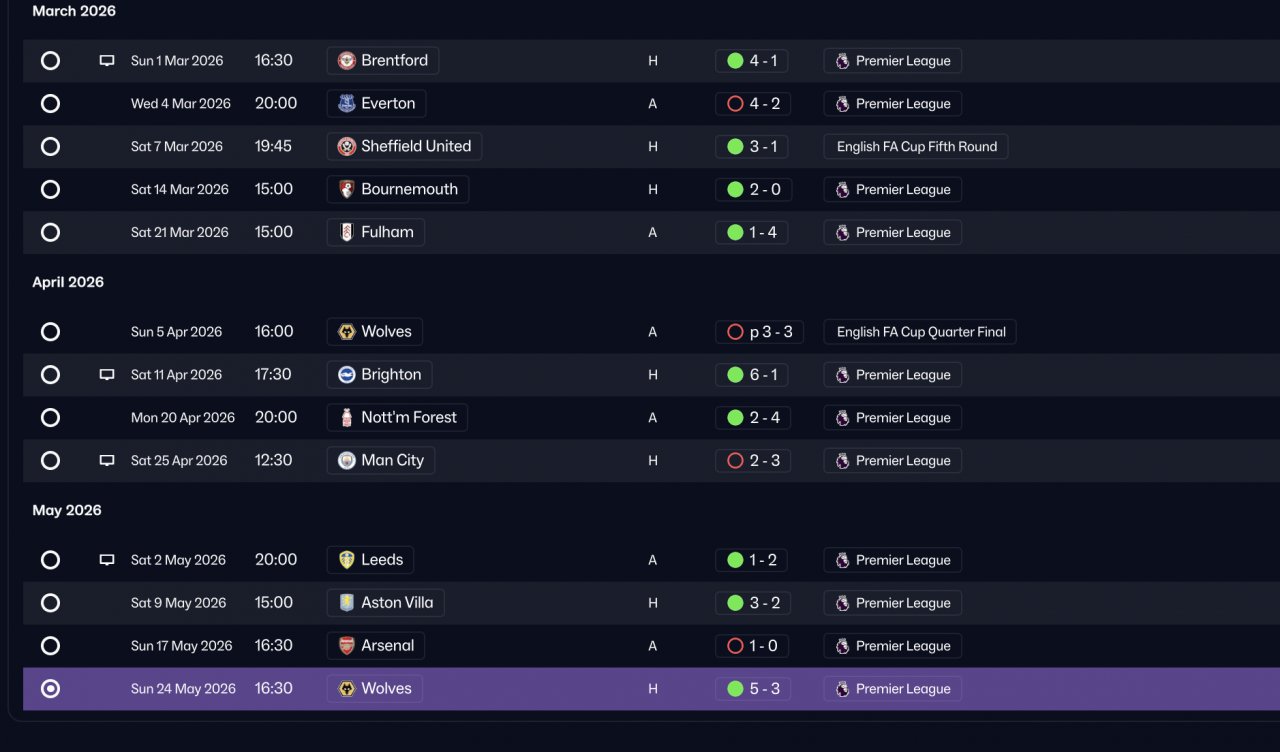Select radio button for Nott'm Forest fixture
This screenshot has width=1280, height=752.
click(50, 418)
